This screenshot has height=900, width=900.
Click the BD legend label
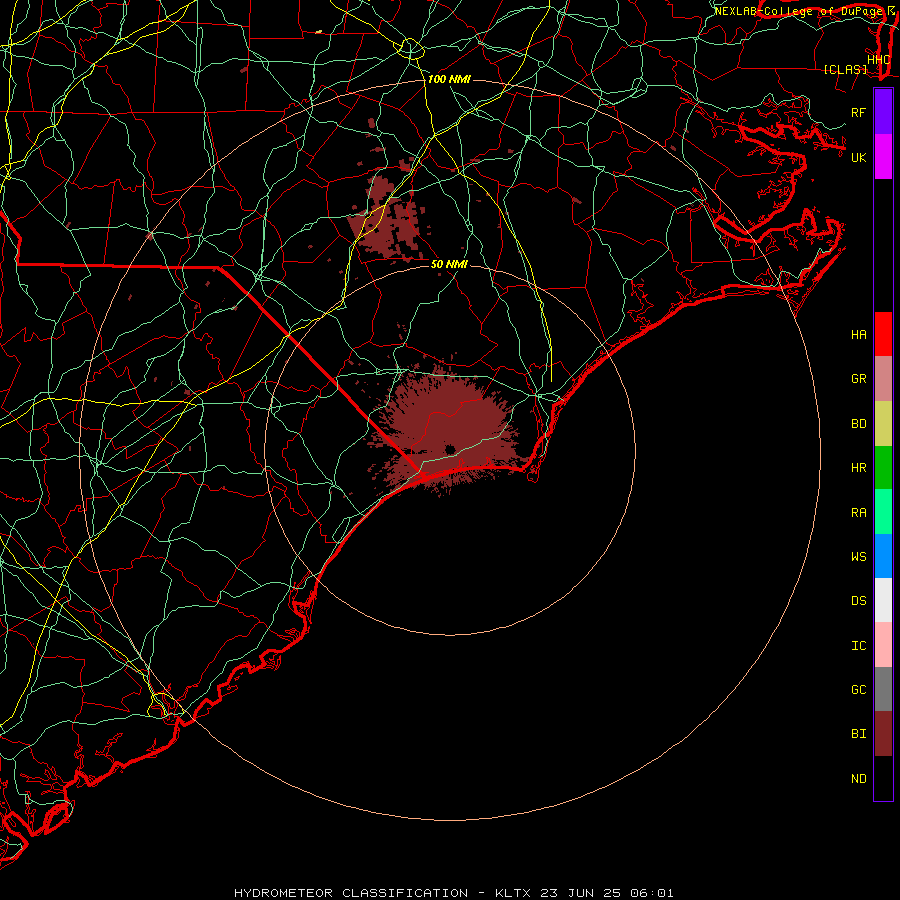(858, 424)
